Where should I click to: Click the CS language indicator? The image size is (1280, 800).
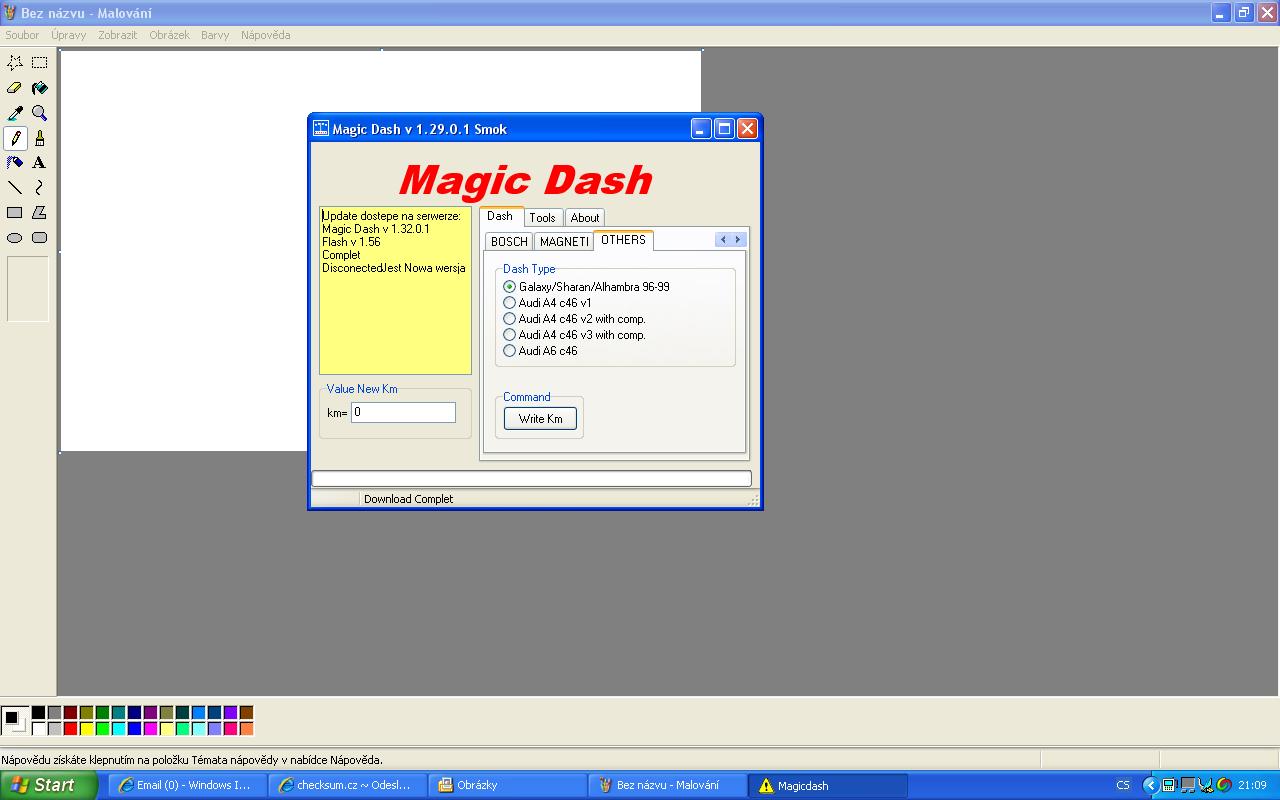coord(1123,785)
